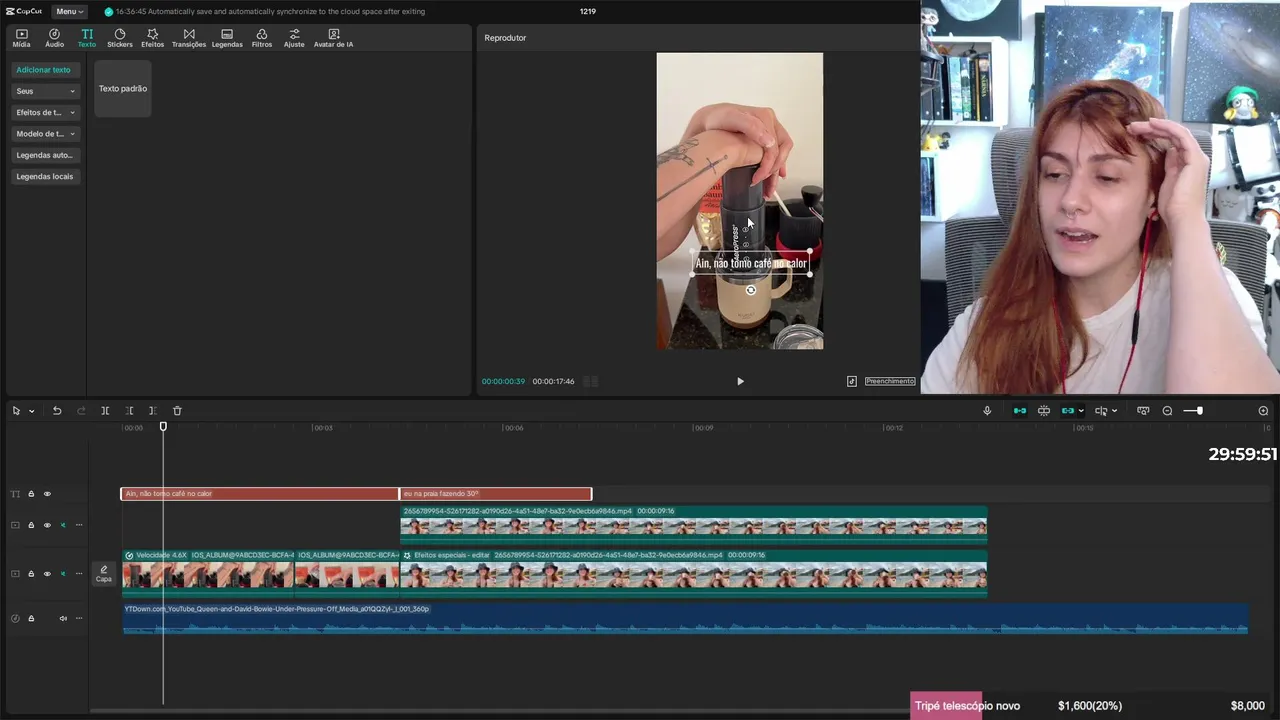Open the Menu dropdown
Image resolution: width=1280 pixels, height=720 pixels.
coord(69,11)
